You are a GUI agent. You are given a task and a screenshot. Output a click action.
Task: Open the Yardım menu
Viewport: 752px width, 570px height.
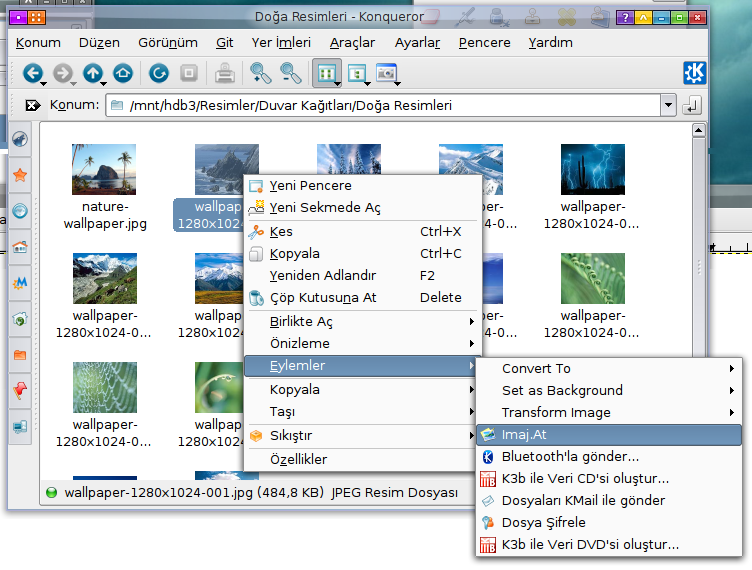pyautogui.click(x=551, y=43)
